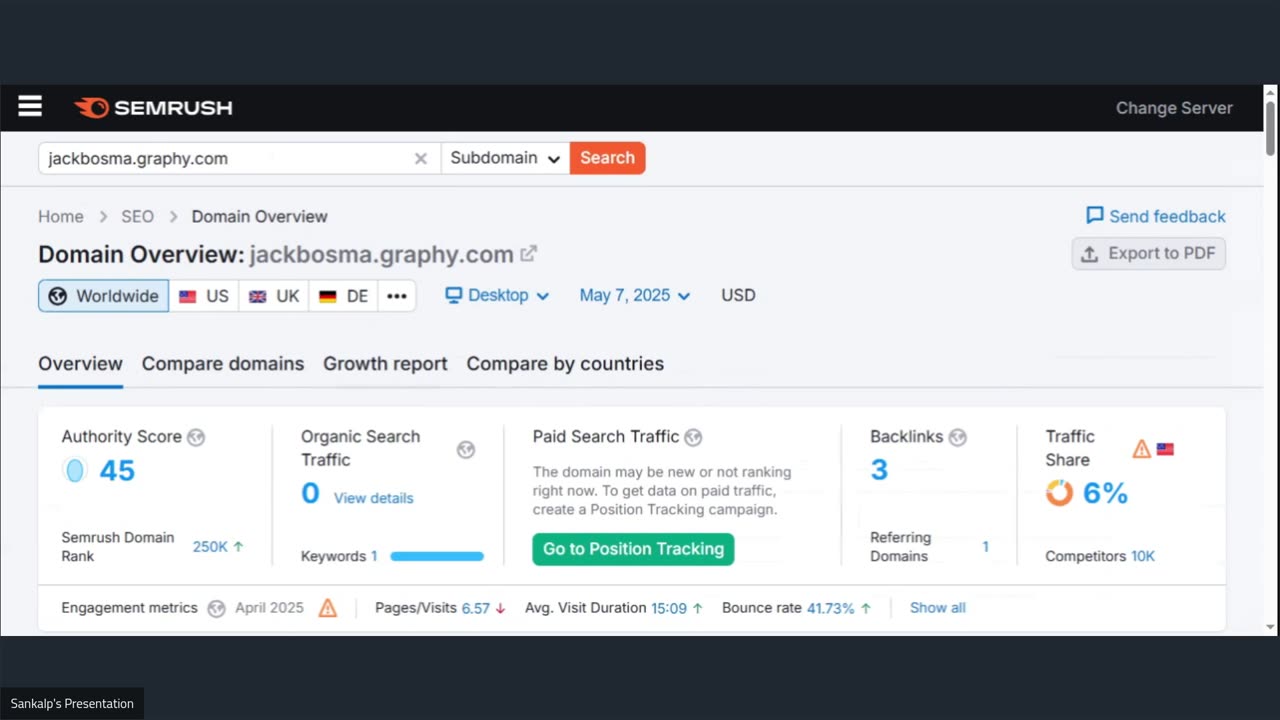Viewport: 1280px width, 720px height.
Task: Click Change Server
Action: (x=1174, y=108)
